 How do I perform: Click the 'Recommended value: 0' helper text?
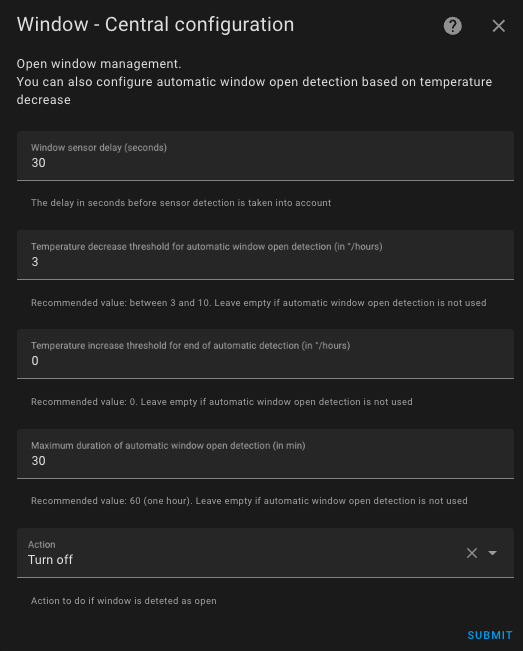(x=222, y=402)
